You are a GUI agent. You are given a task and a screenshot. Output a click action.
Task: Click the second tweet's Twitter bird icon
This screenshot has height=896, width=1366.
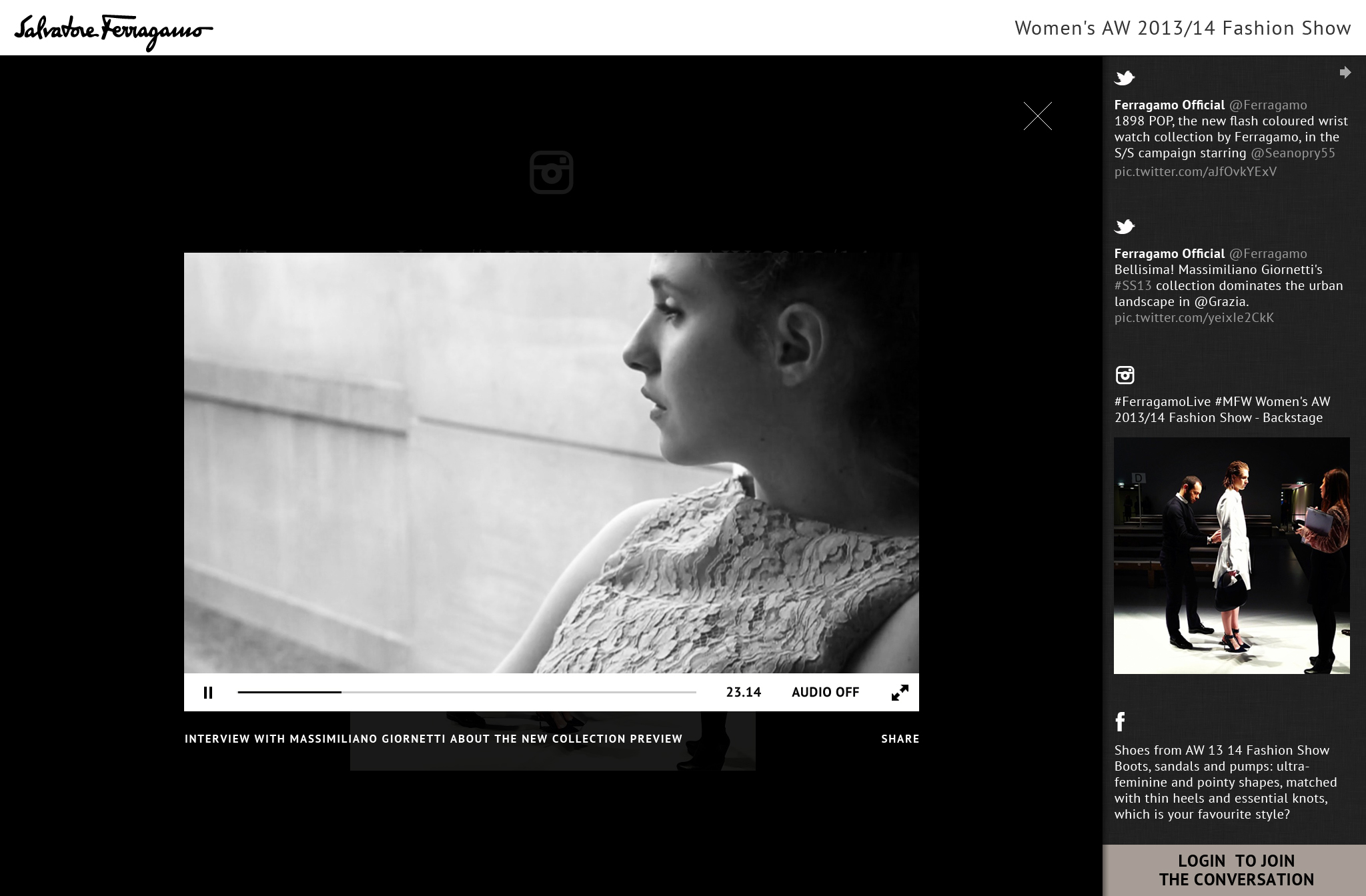click(x=1125, y=227)
